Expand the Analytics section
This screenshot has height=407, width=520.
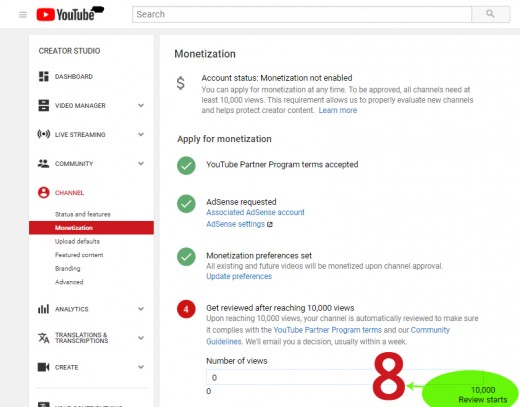click(141, 309)
